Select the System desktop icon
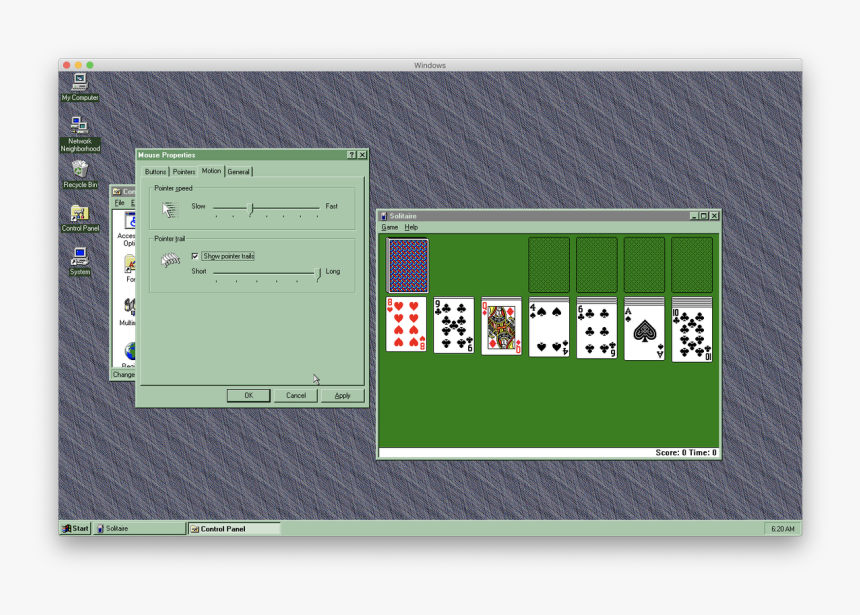Image resolution: width=860 pixels, height=615 pixels. click(80, 261)
